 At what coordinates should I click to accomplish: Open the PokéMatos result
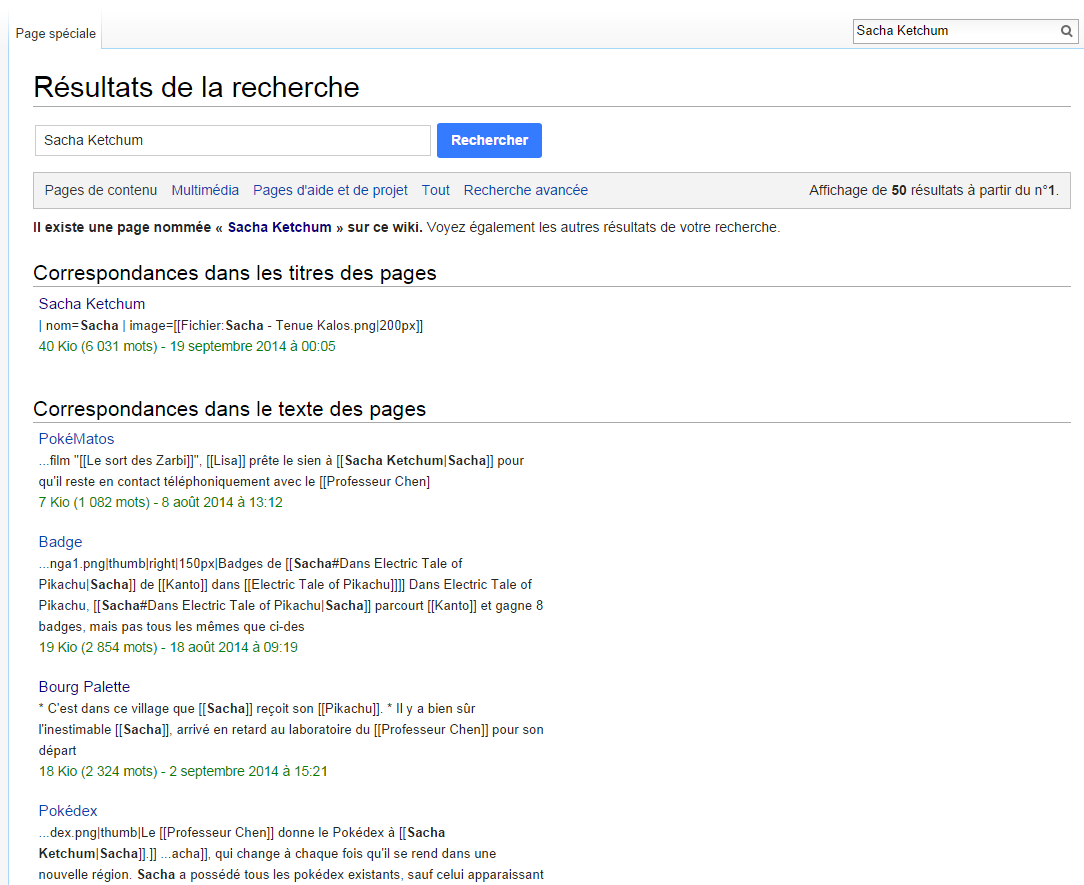[x=76, y=439]
